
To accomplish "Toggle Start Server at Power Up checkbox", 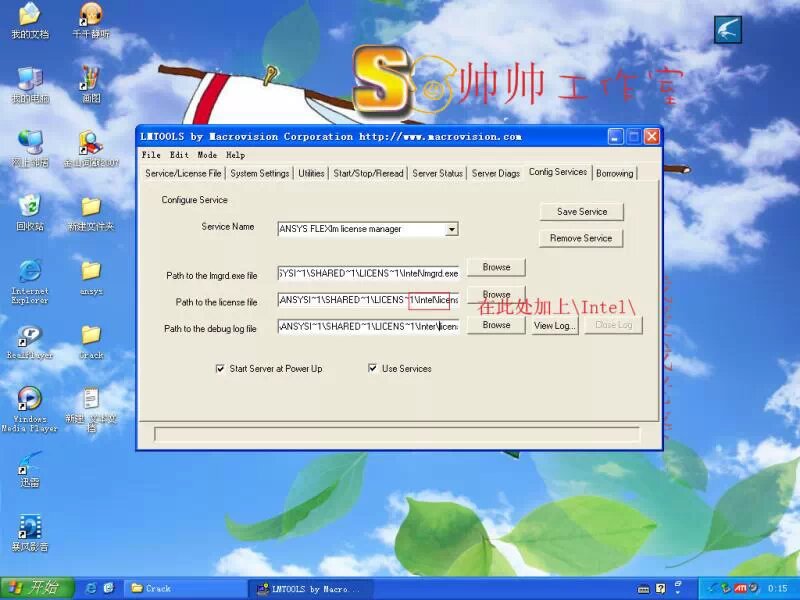I will 220,369.
